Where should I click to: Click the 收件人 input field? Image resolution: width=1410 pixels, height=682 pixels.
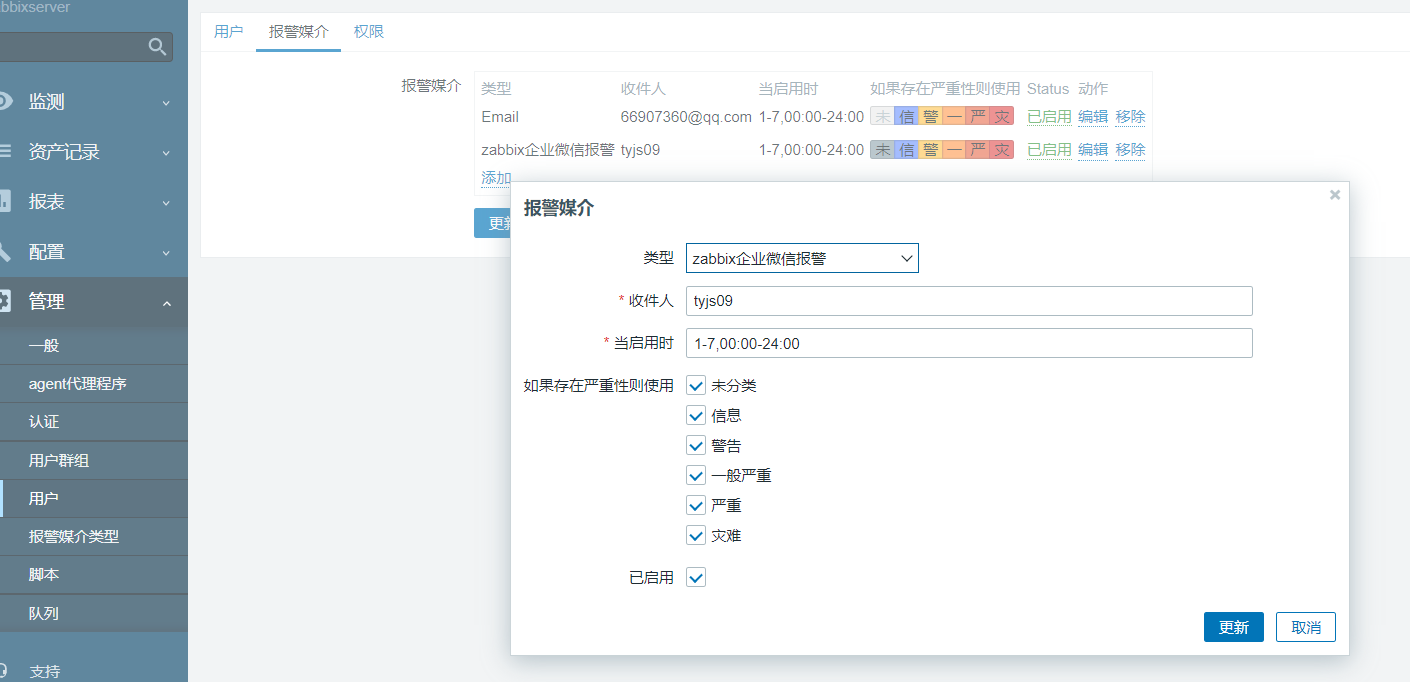[x=969, y=300]
